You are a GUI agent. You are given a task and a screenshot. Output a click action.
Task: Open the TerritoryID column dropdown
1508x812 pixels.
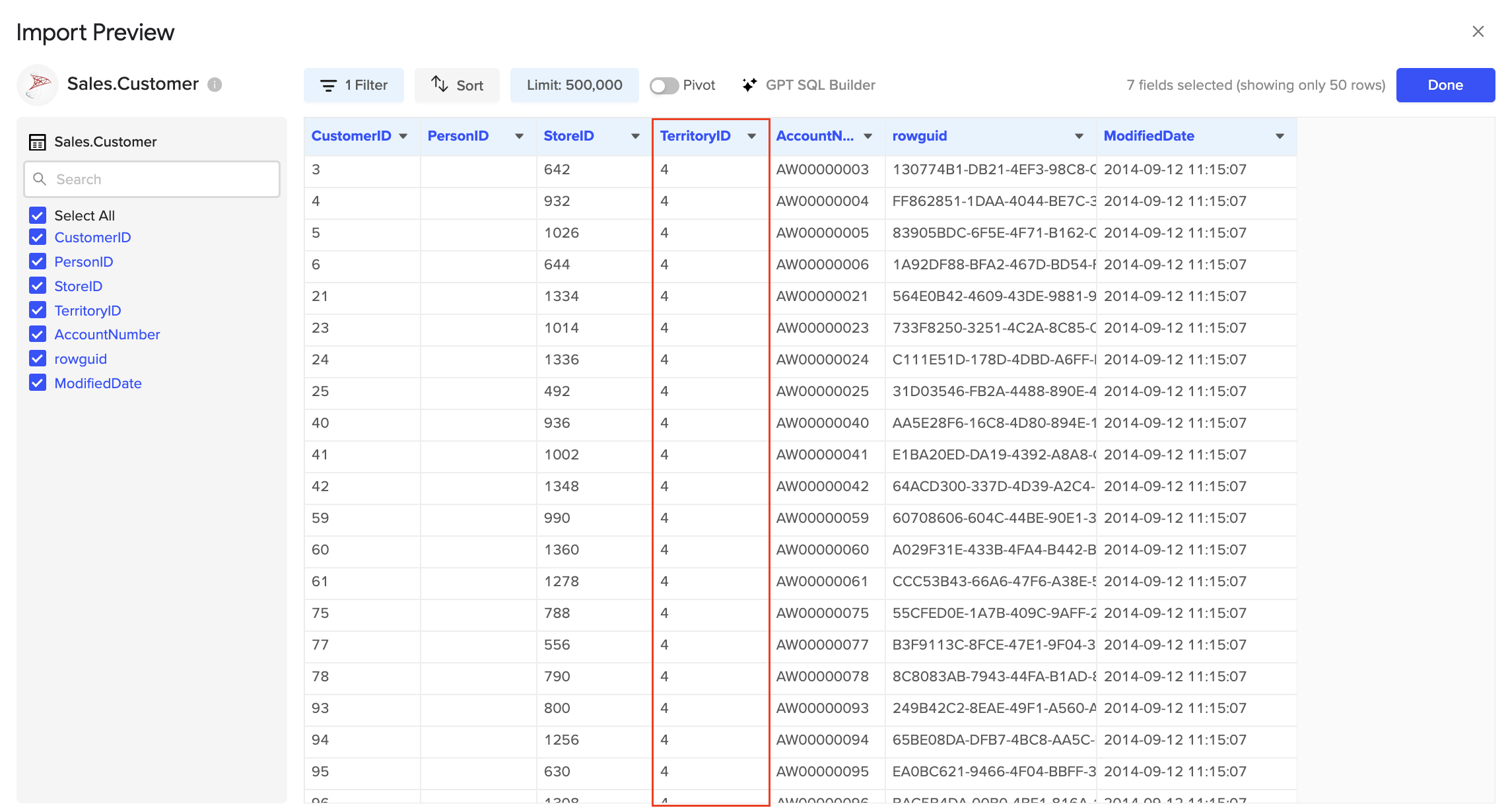pos(752,136)
